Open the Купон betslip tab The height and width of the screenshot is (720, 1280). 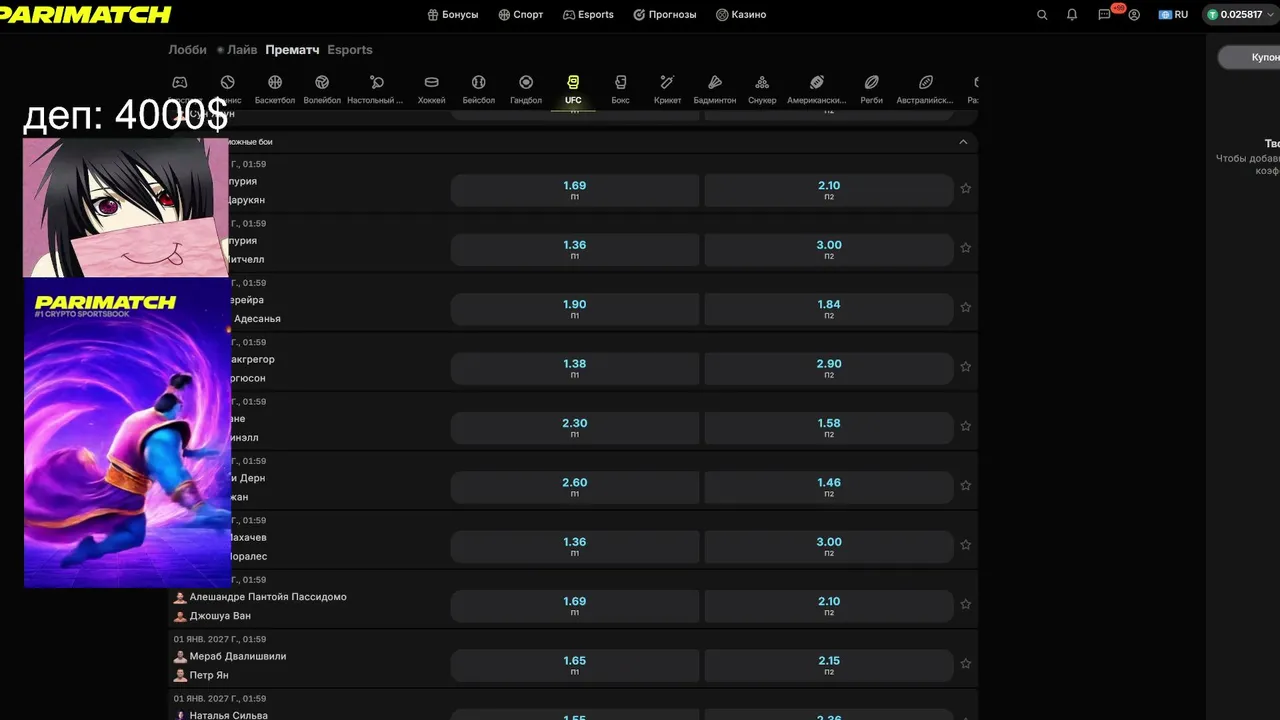[x=1250, y=58]
